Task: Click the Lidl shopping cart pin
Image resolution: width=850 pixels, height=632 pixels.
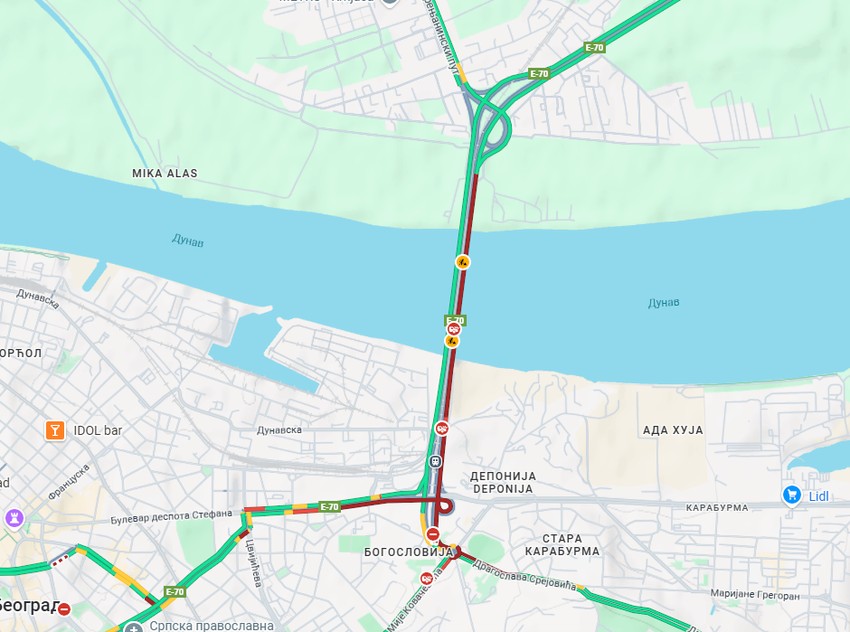Action: point(792,495)
